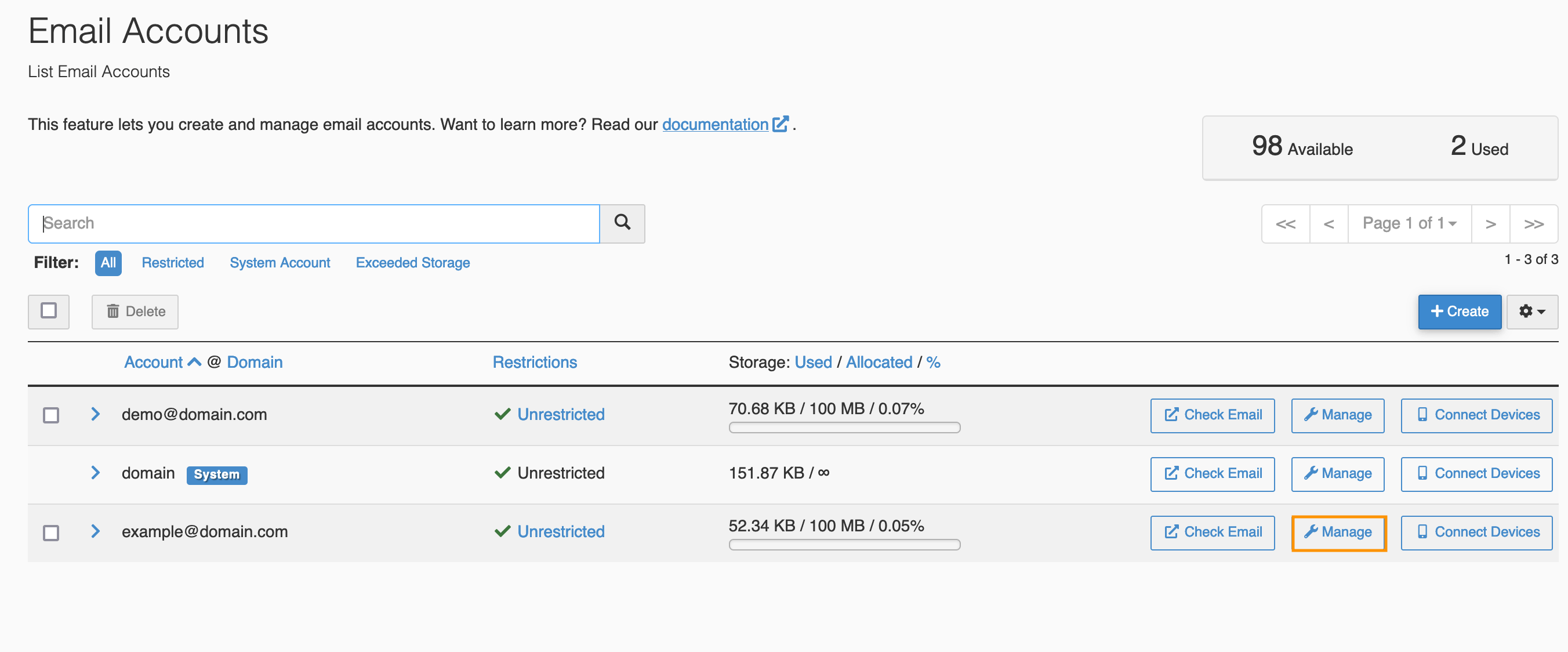
Task: Open the Page 1 of 1 dropdown
Action: point(1409,224)
